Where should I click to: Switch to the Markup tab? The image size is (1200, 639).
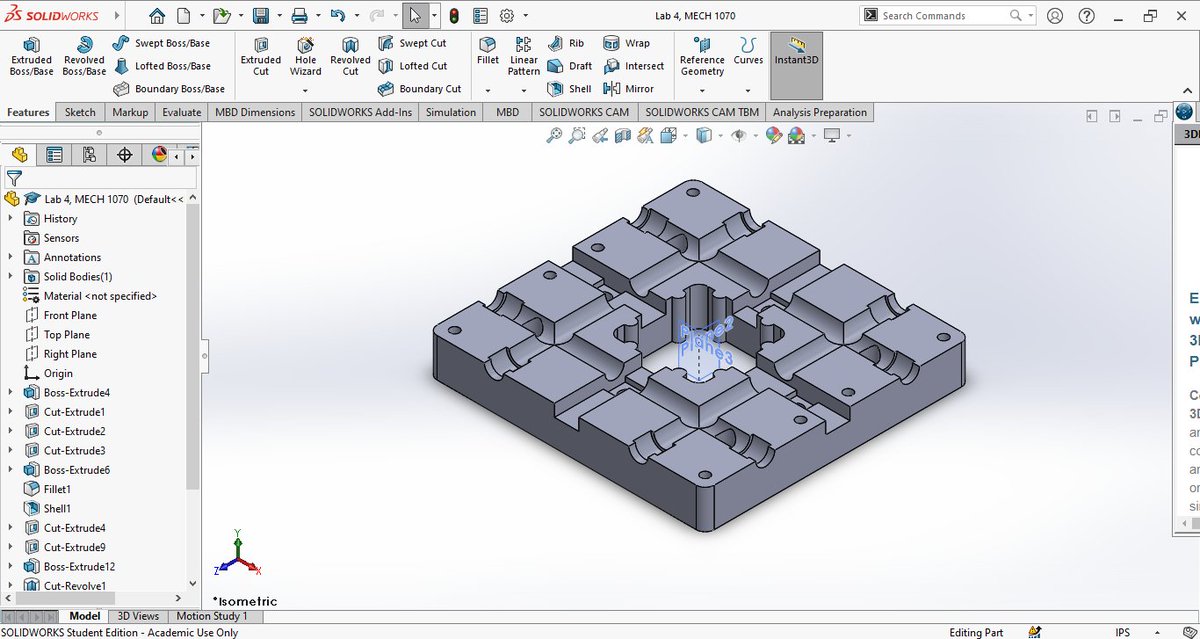(130, 112)
